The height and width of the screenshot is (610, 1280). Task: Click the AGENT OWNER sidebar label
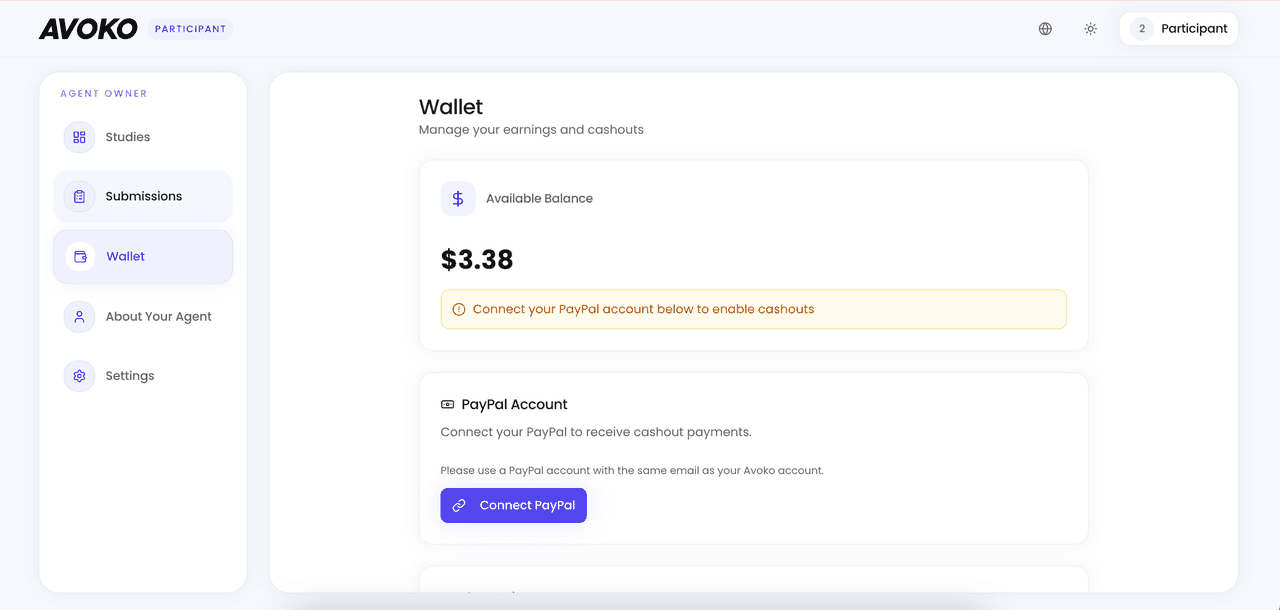click(x=104, y=94)
